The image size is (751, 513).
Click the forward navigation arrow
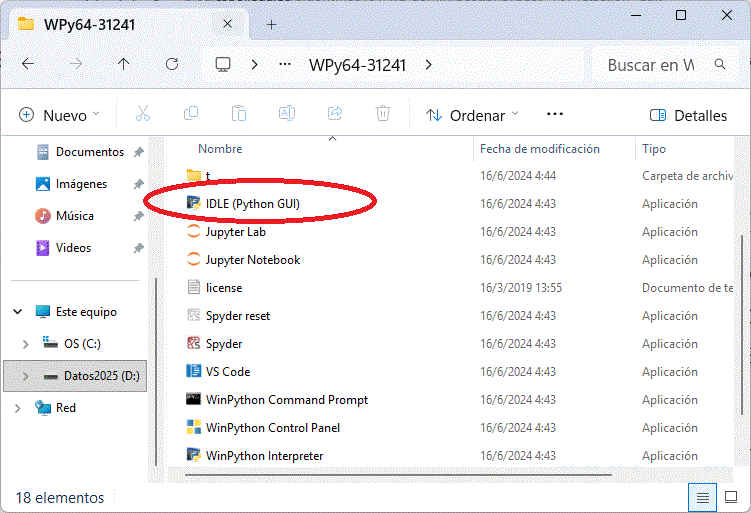click(x=76, y=64)
